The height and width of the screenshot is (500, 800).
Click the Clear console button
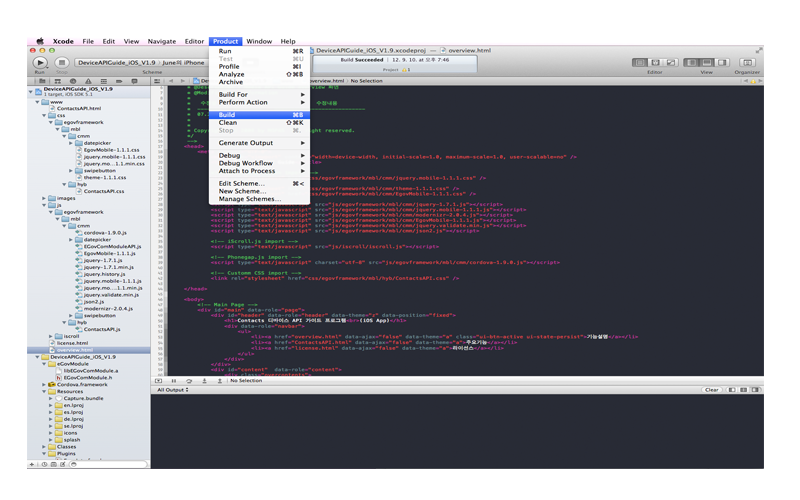click(x=711, y=390)
